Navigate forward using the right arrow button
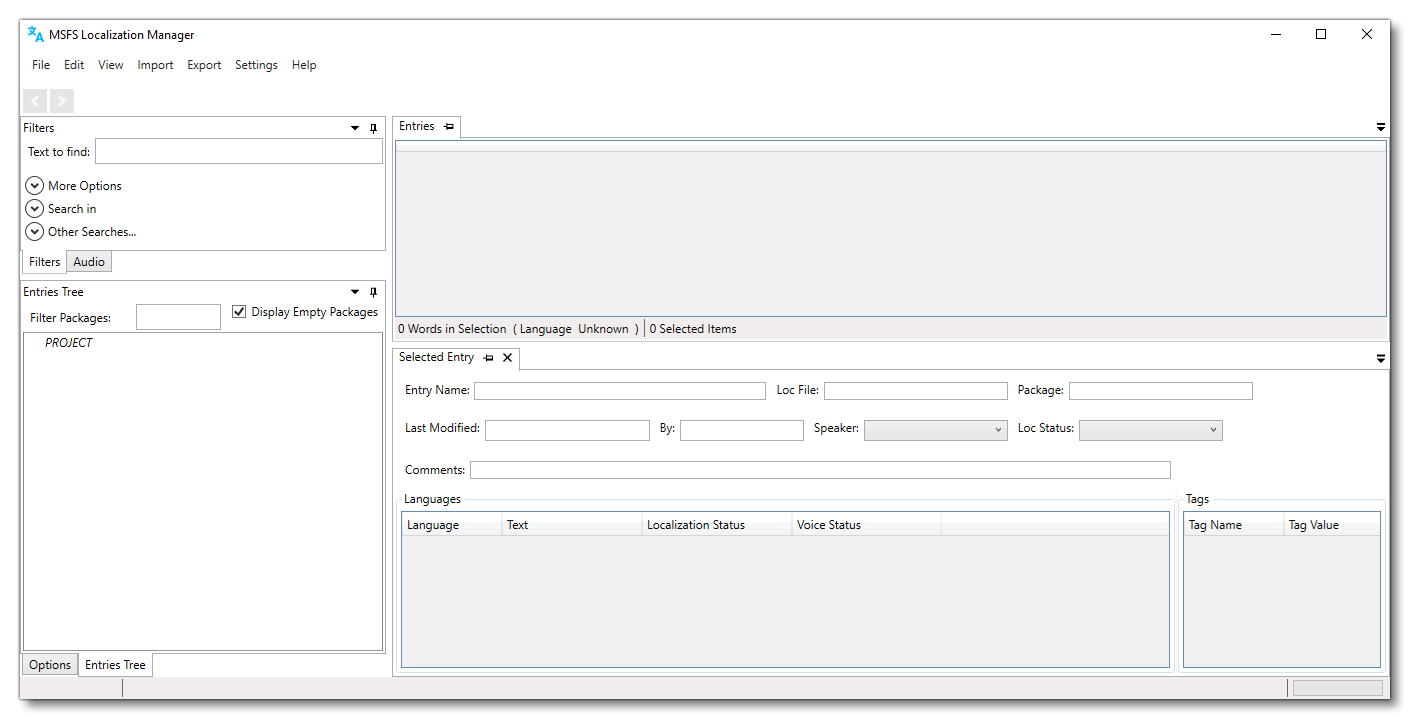The height and width of the screenshot is (719, 1410). (x=61, y=100)
